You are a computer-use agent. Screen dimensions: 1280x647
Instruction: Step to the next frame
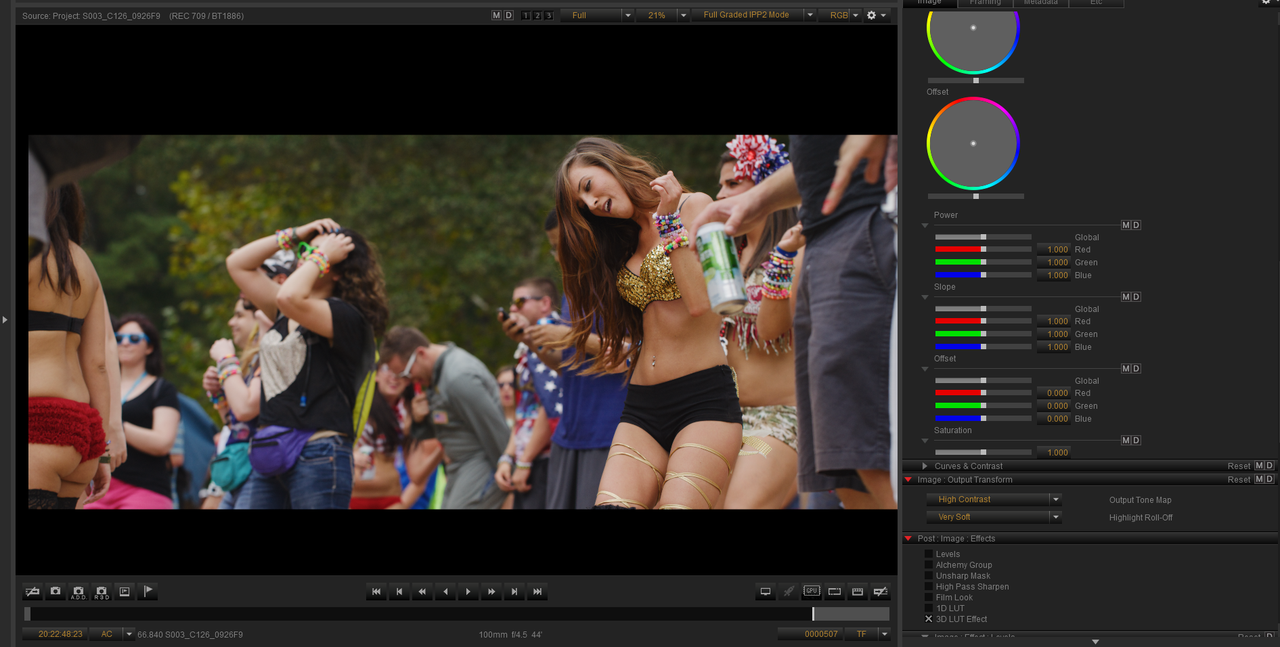(x=514, y=592)
